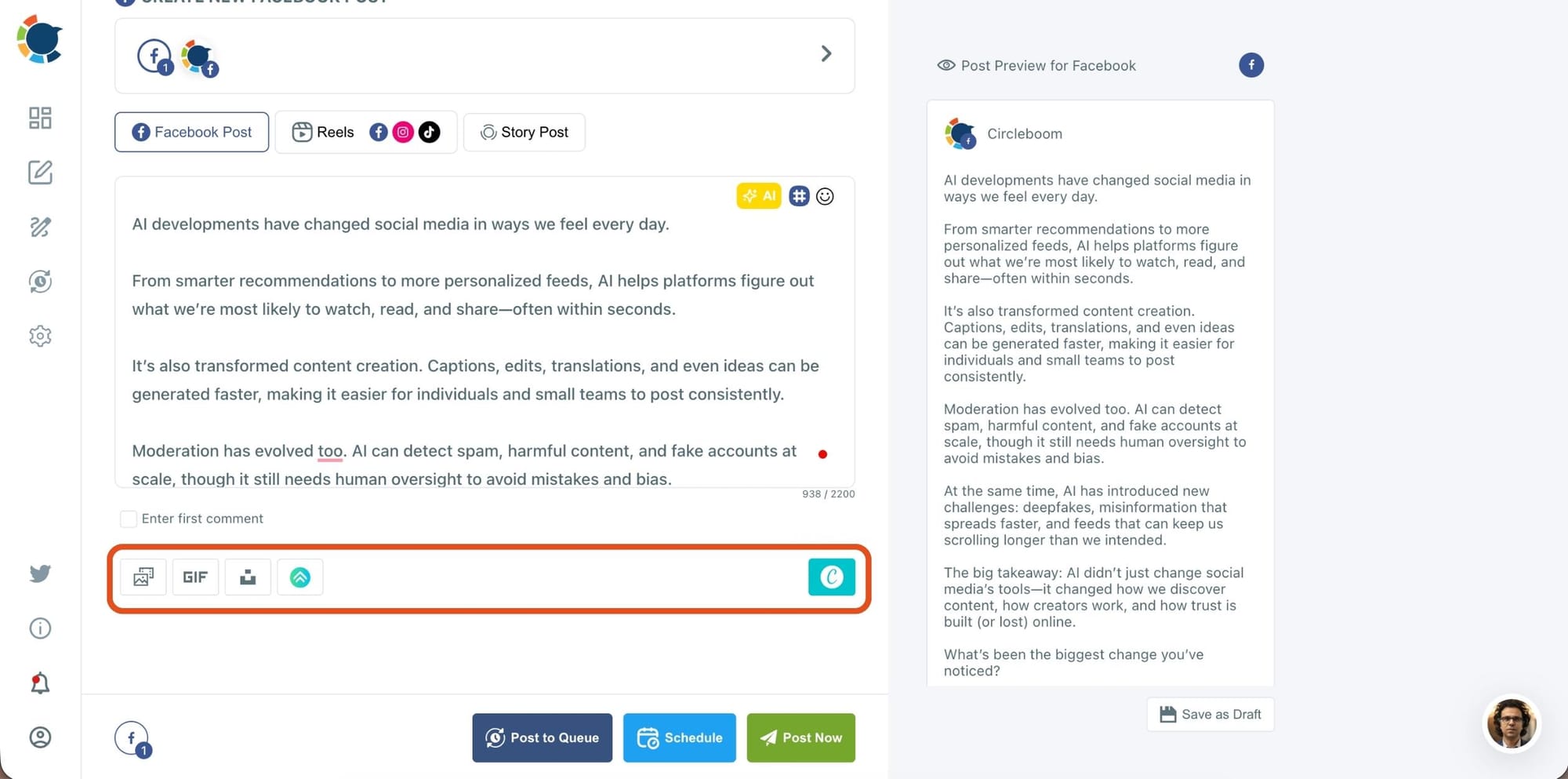
Task: Attach an image to the post
Action: point(143,577)
